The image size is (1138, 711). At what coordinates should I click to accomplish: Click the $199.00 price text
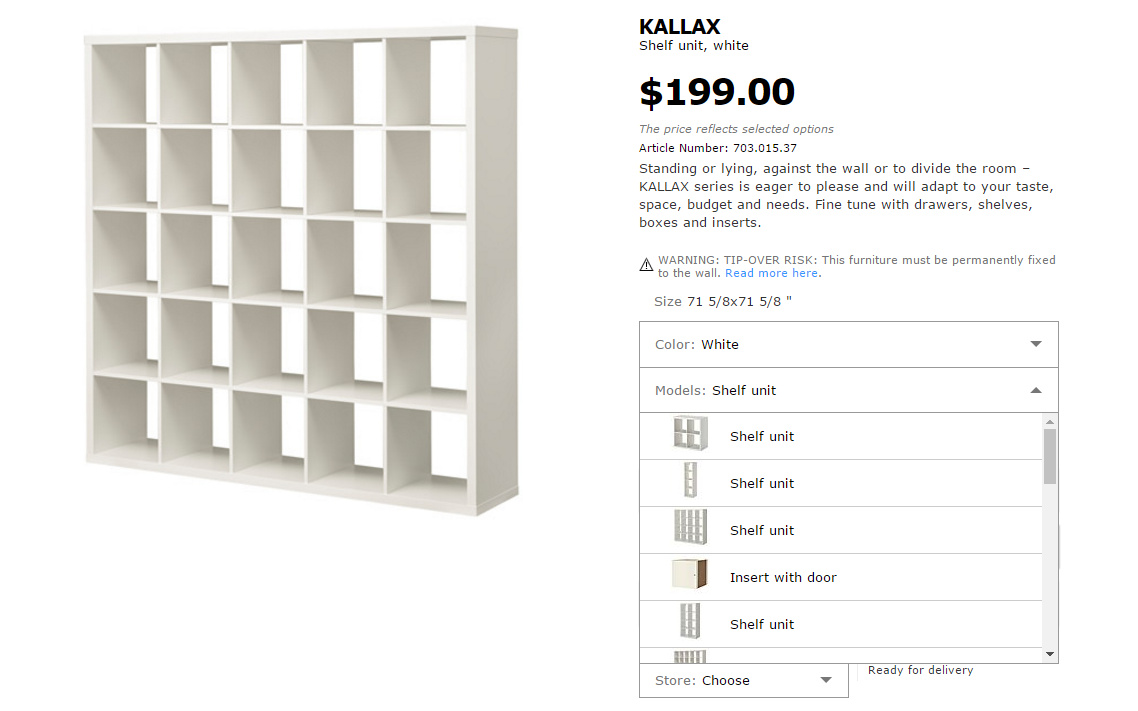pyautogui.click(x=717, y=92)
